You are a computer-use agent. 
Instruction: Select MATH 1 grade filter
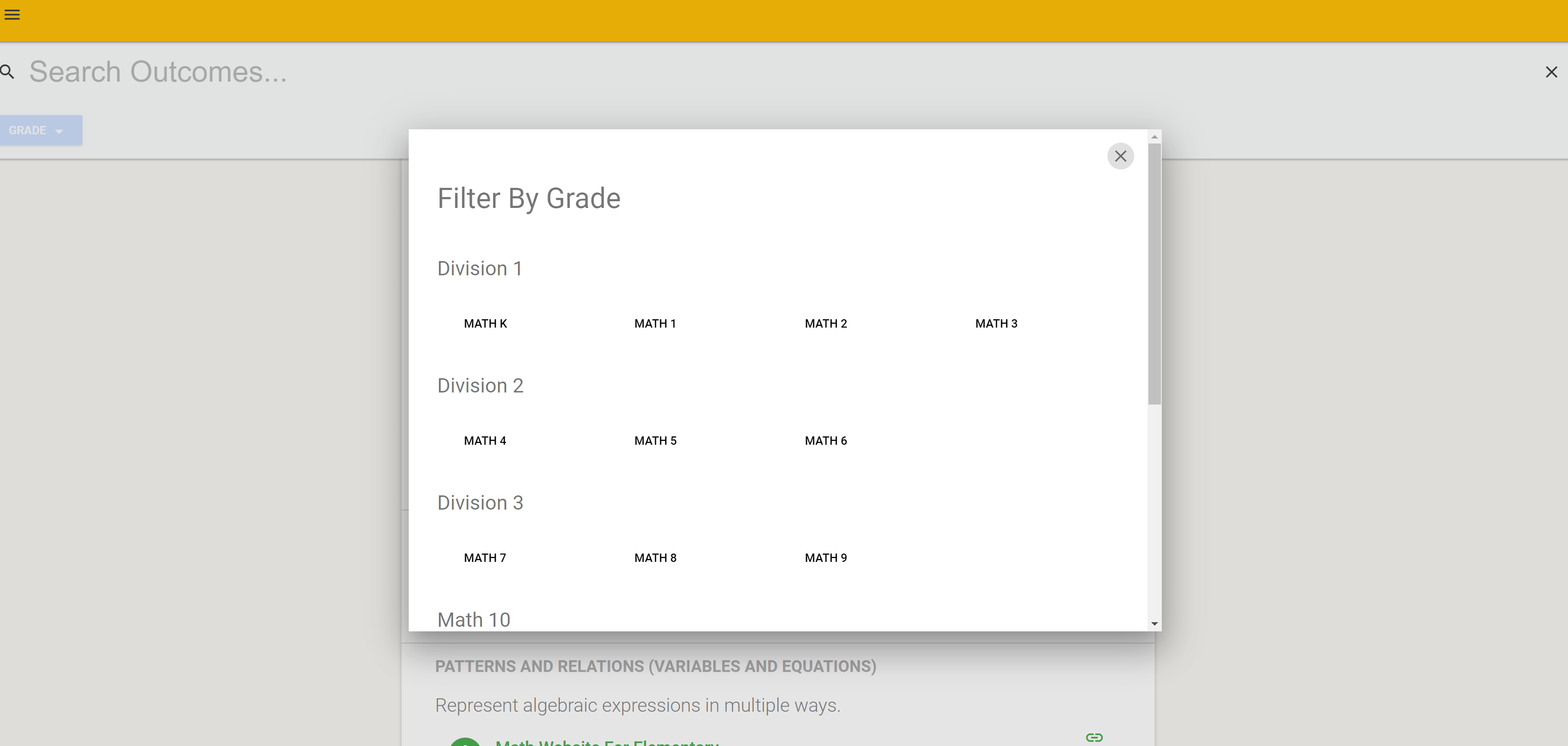point(655,323)
